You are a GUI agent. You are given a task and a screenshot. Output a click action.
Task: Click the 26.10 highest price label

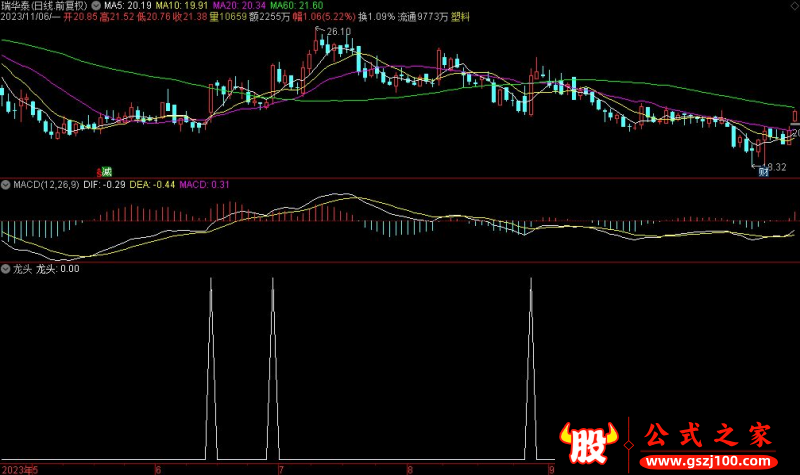tap(339, 33)
